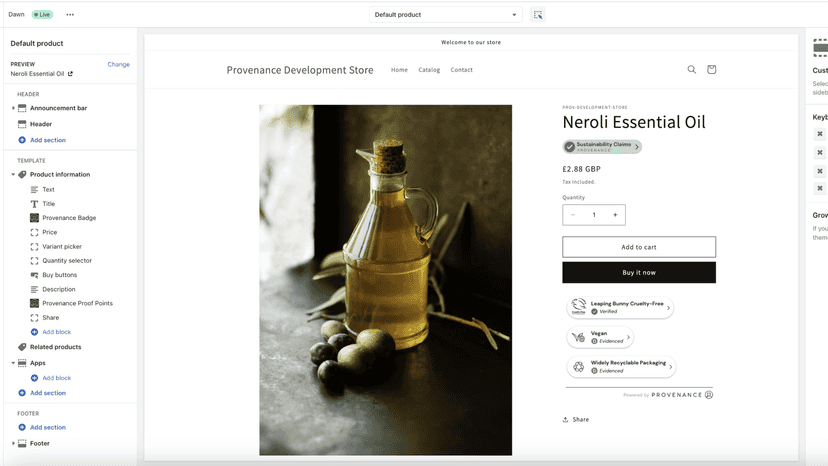Open the Catalog nav link in preview
This screenshot has height=466, width=828.
point(429,70)
